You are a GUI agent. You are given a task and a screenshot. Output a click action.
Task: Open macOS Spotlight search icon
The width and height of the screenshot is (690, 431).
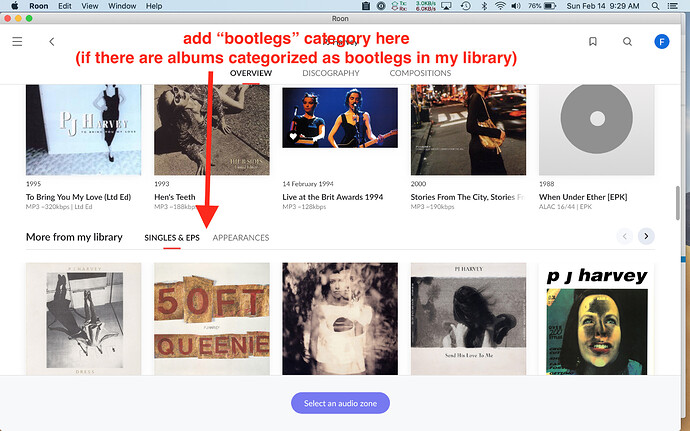pyautogui.click(x=655, y=6)
